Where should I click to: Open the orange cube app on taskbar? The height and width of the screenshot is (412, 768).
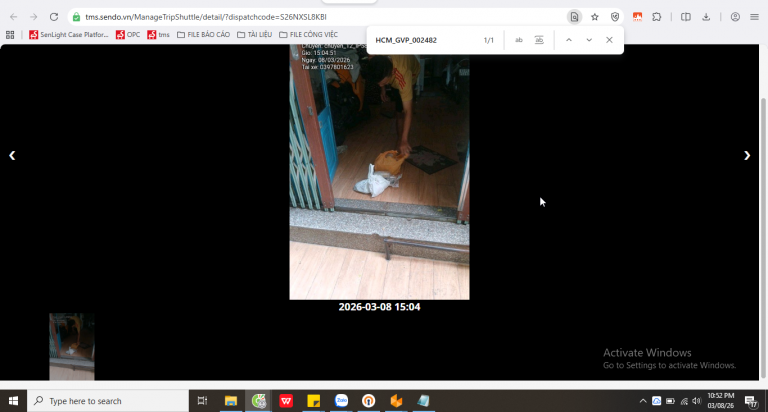click(x=396, y=401)
